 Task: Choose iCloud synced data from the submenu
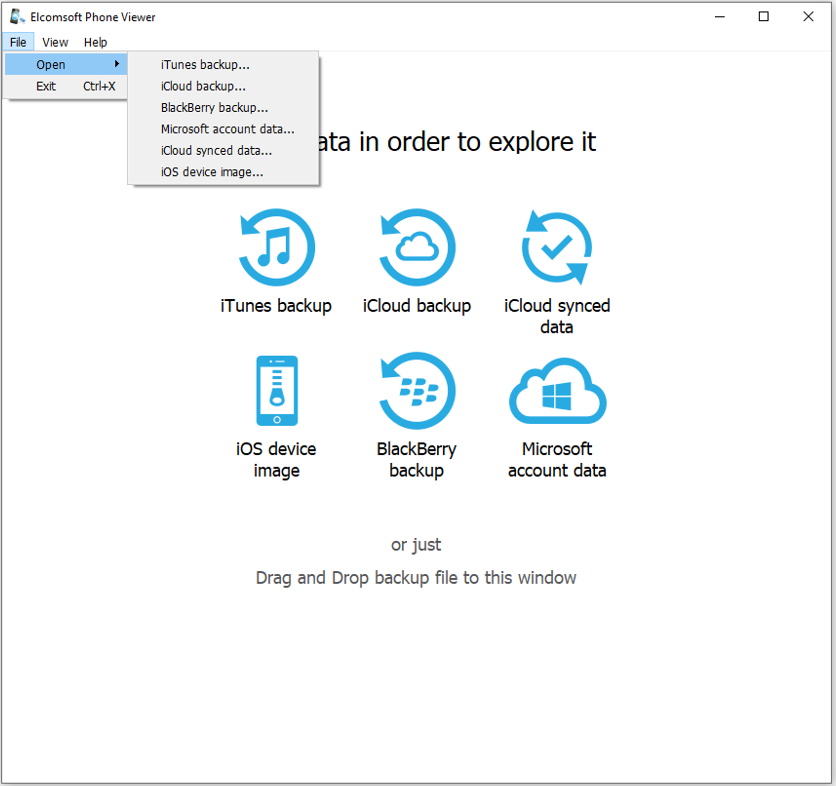pos(215,150)
